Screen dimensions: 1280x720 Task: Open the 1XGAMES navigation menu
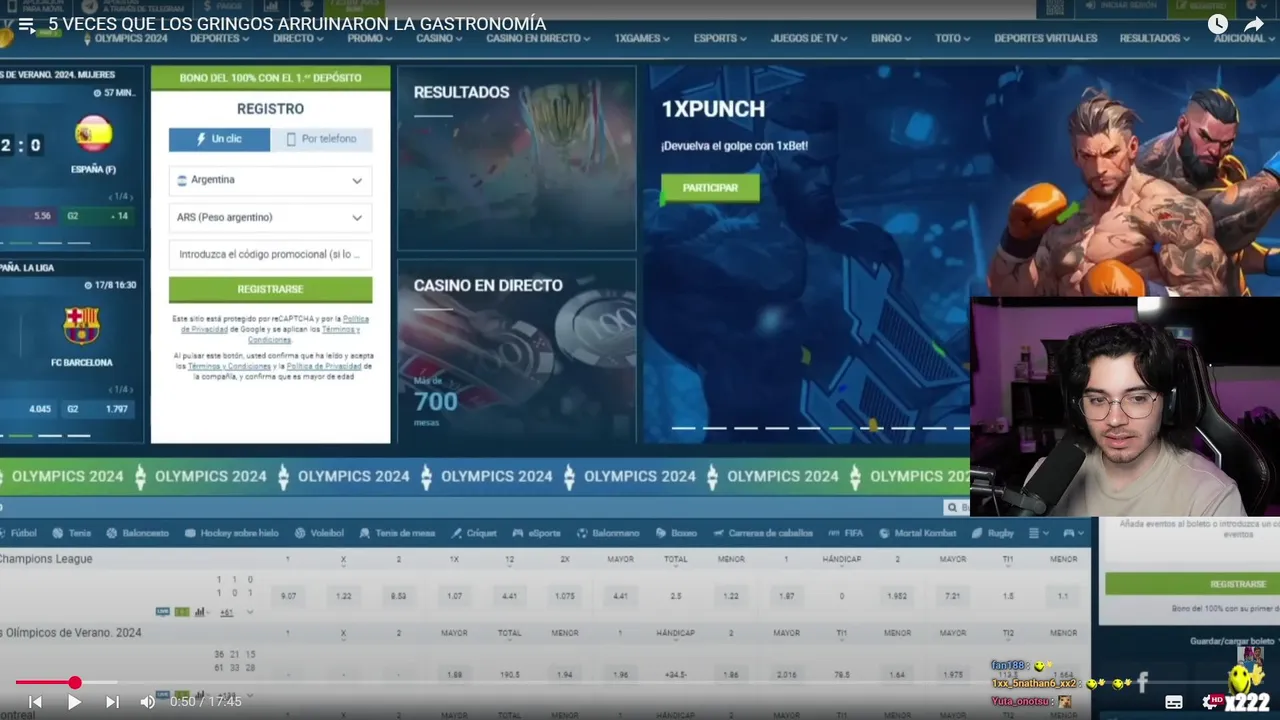(x=642, y=38)
